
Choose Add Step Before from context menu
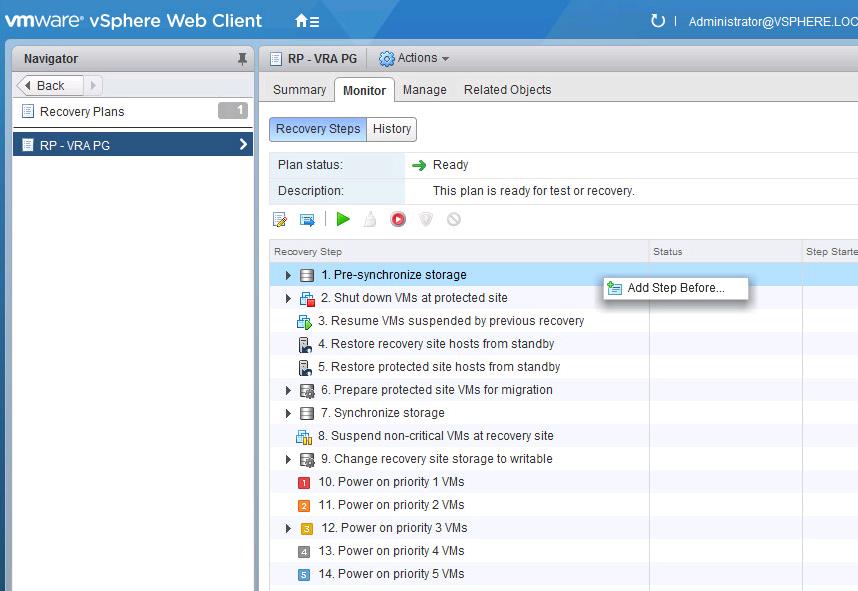(676, 288)
